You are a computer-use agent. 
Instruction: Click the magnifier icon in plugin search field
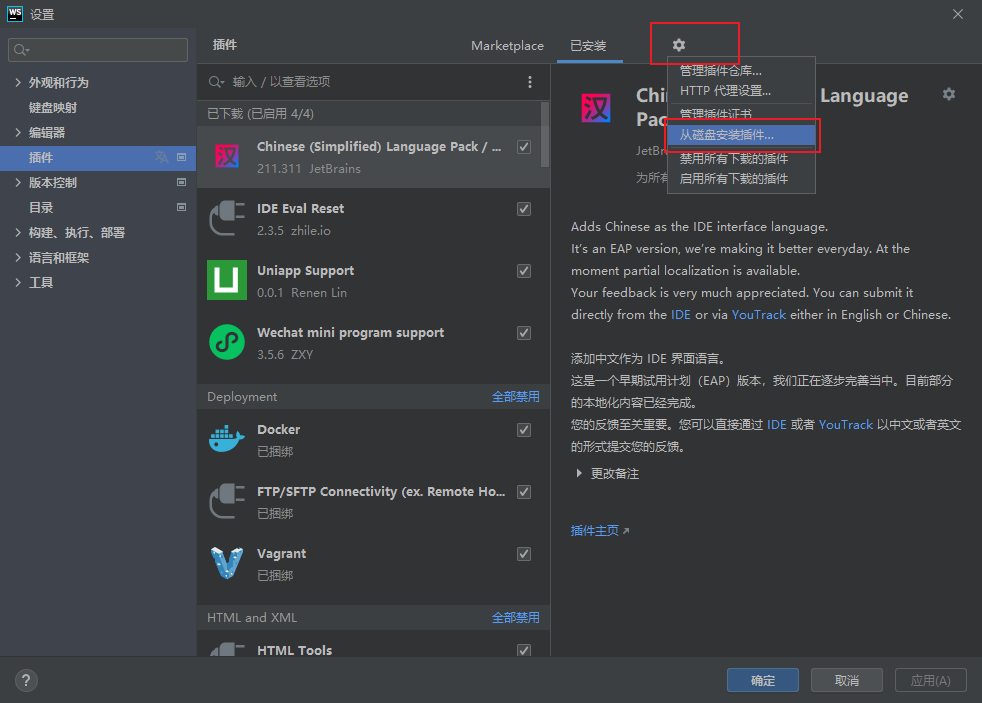[x=217, y=82]
